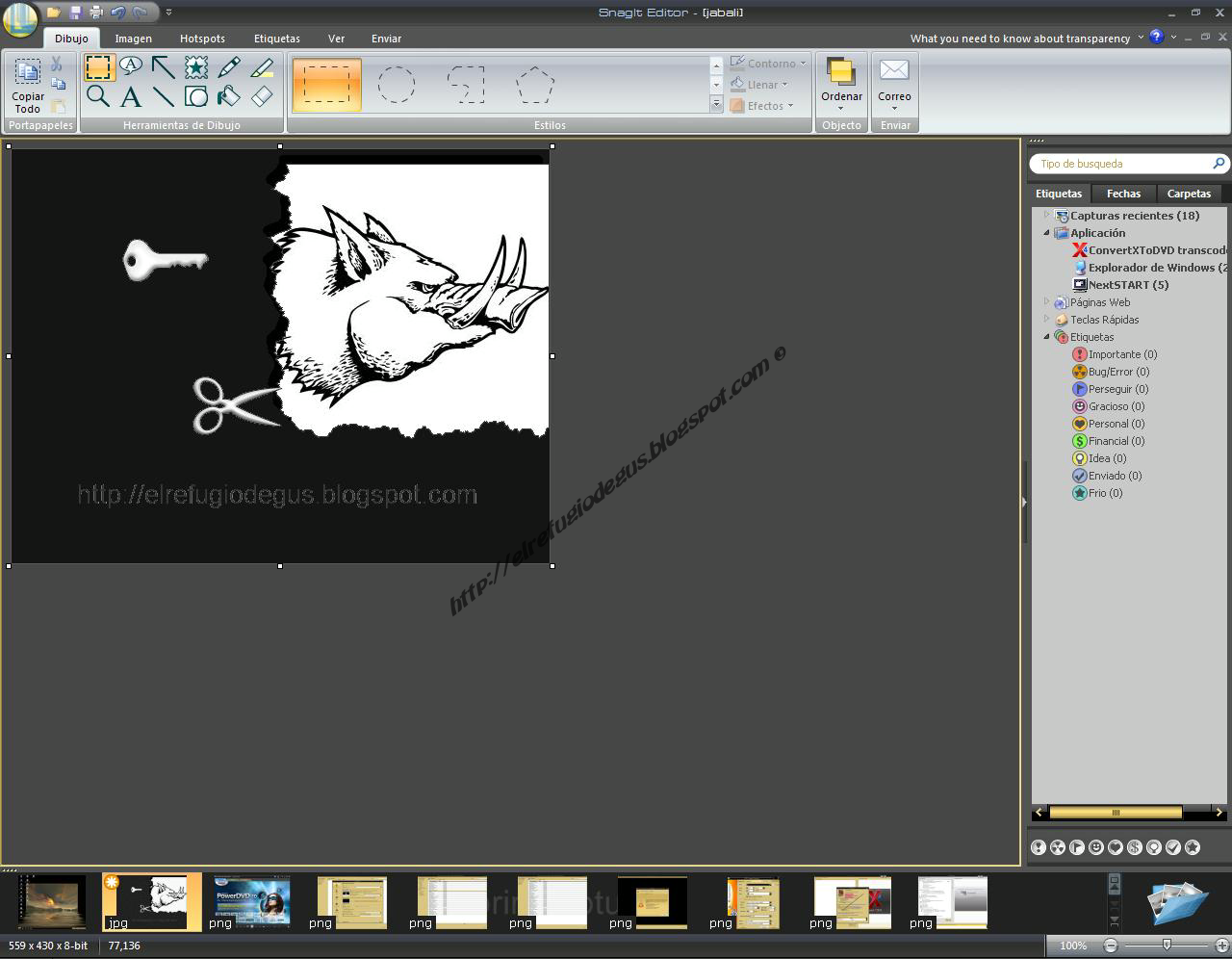
Task: Click the Redo quick access icon
Action: tap(140, 13)
